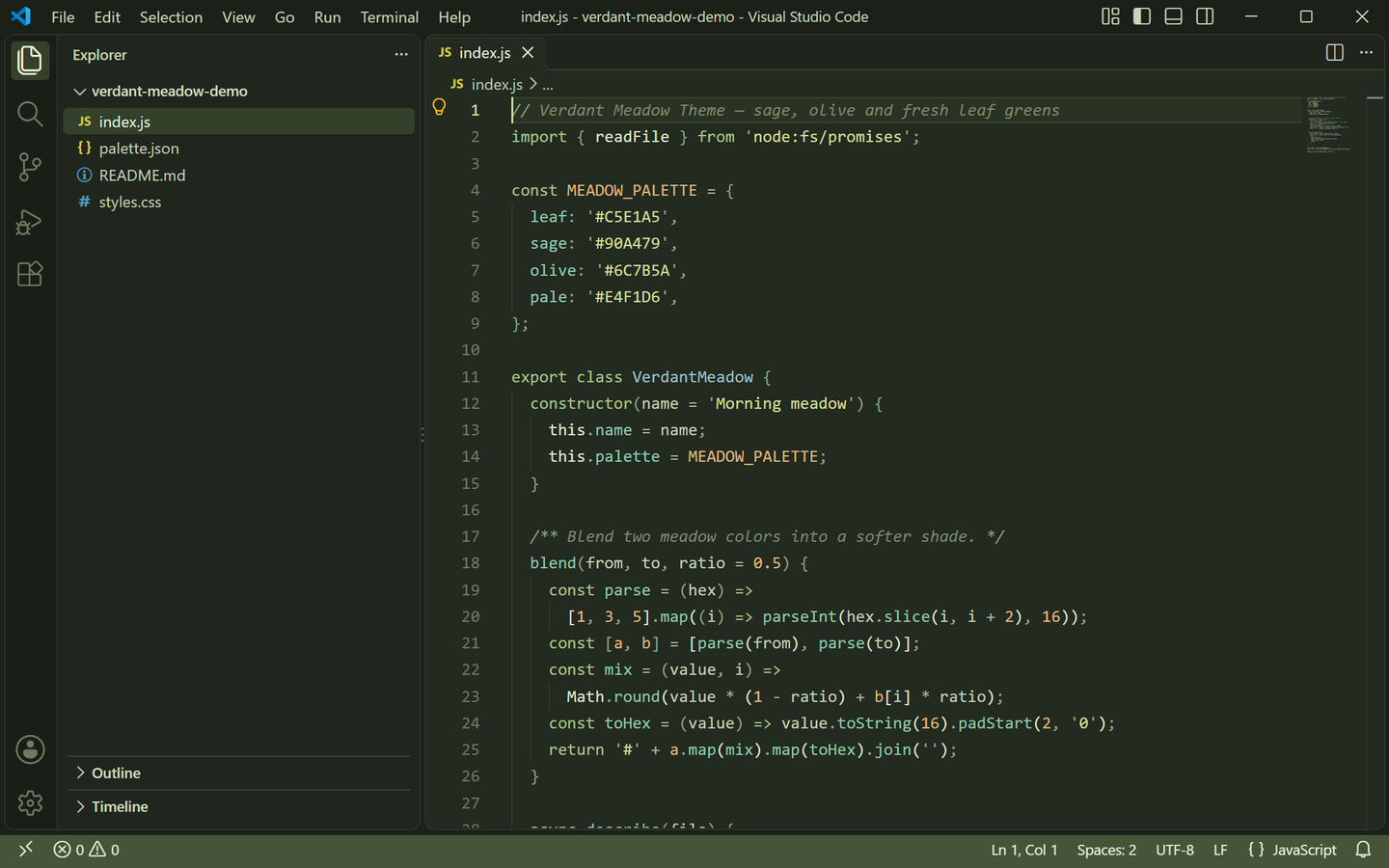1389x868 pixels.
Task: Change UTF-8 file encoding
Action: [1175, 850]
